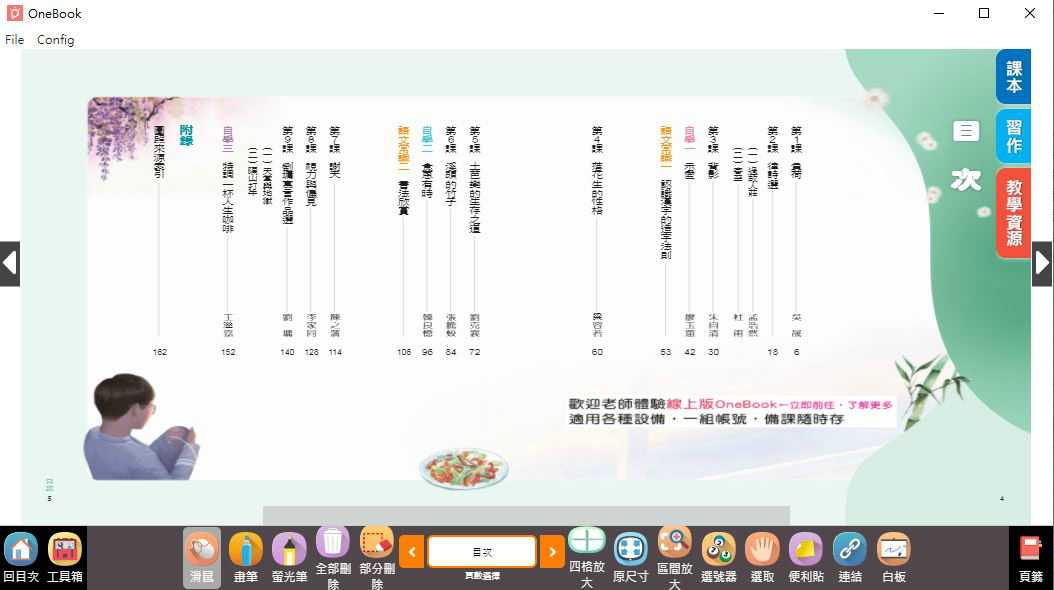The width and height of the screenshot is (1054, 590).
Task: Minimize the OneBook window
Action: pyautogui.click(x=939, y=13)
